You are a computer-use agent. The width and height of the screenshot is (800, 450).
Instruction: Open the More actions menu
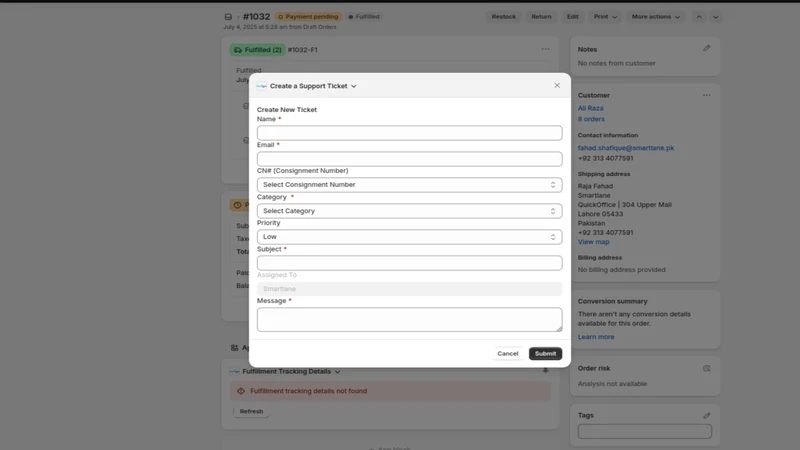point(656,17)
